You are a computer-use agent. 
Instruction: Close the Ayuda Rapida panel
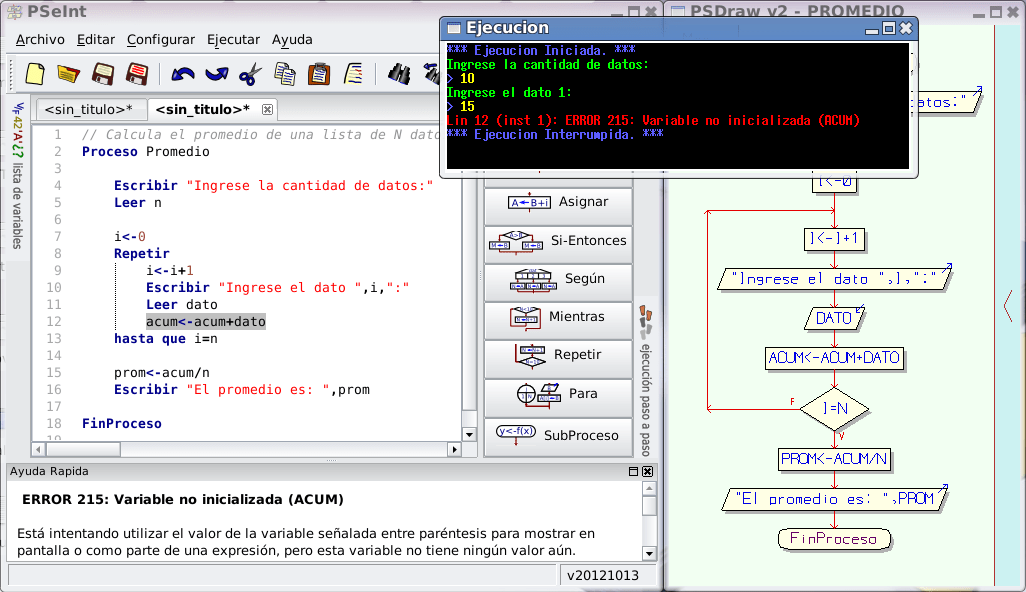pyautogui.click(x=647, y=472)
